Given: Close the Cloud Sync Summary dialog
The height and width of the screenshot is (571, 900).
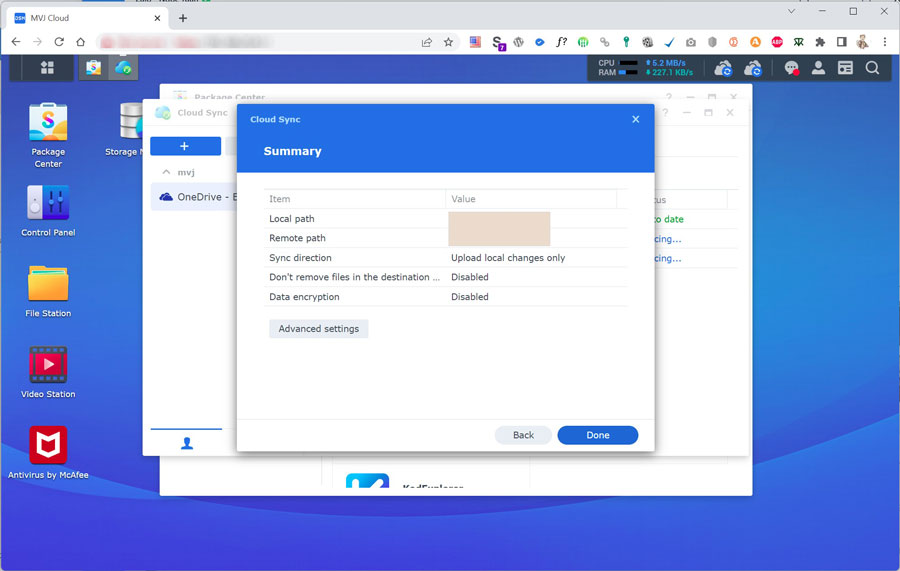Looking at the screenshot, I should tap(635, 119).
